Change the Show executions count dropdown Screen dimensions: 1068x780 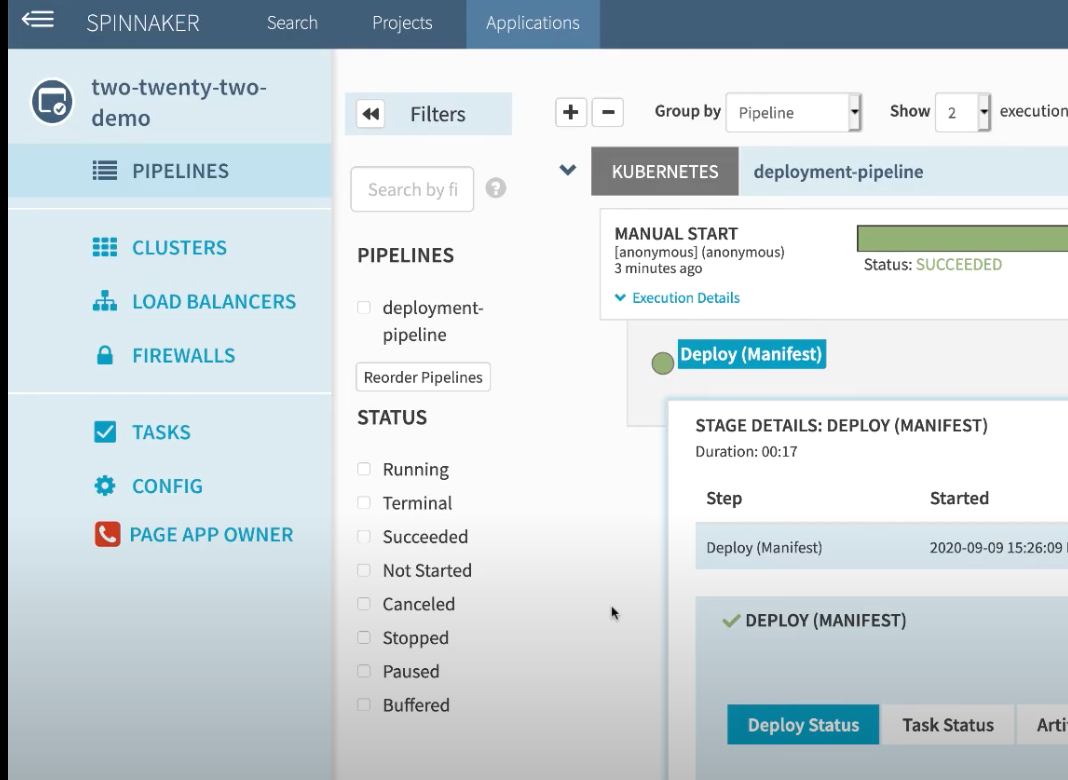(962, 112)
